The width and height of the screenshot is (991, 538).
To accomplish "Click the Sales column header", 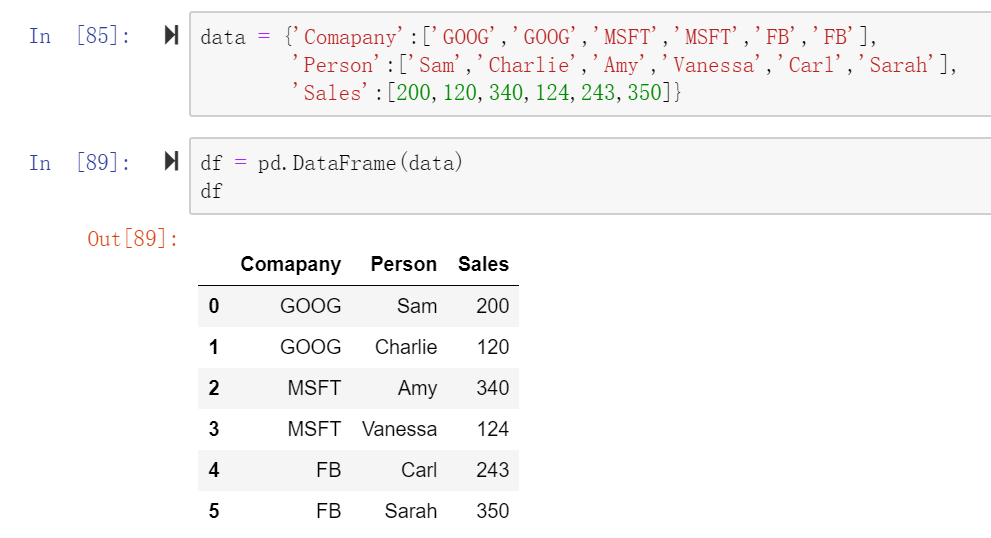I will (x=483, y=265).
